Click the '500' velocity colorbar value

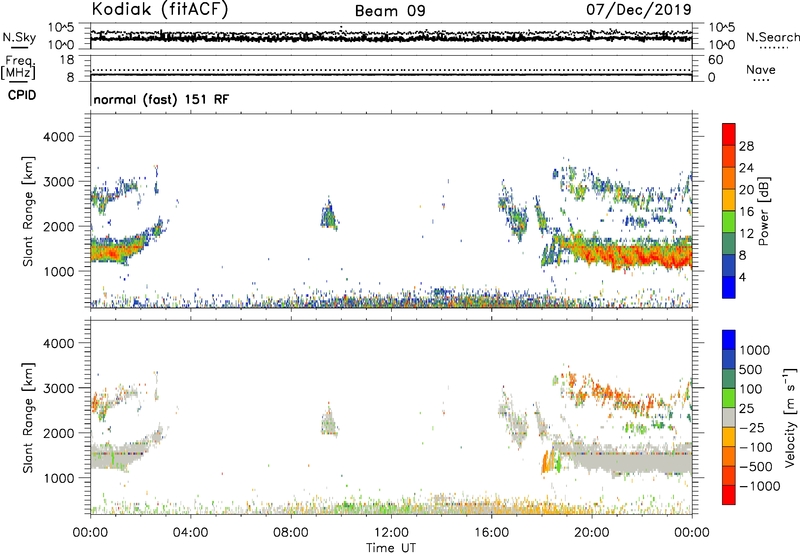point(751,370)
